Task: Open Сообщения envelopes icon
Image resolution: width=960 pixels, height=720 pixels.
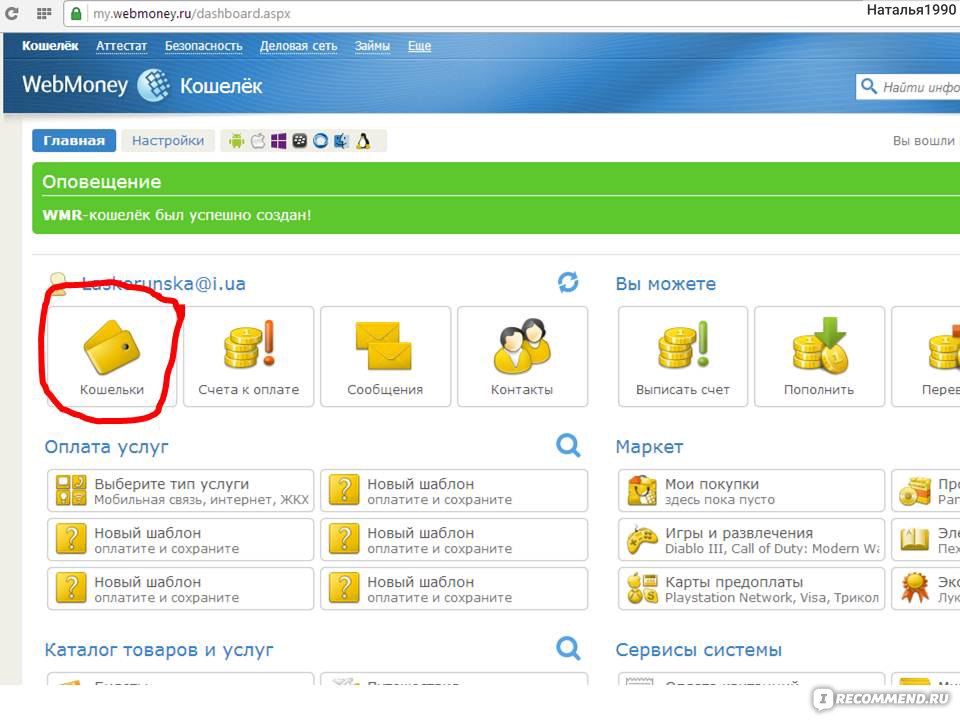Action: coord(384,346)
